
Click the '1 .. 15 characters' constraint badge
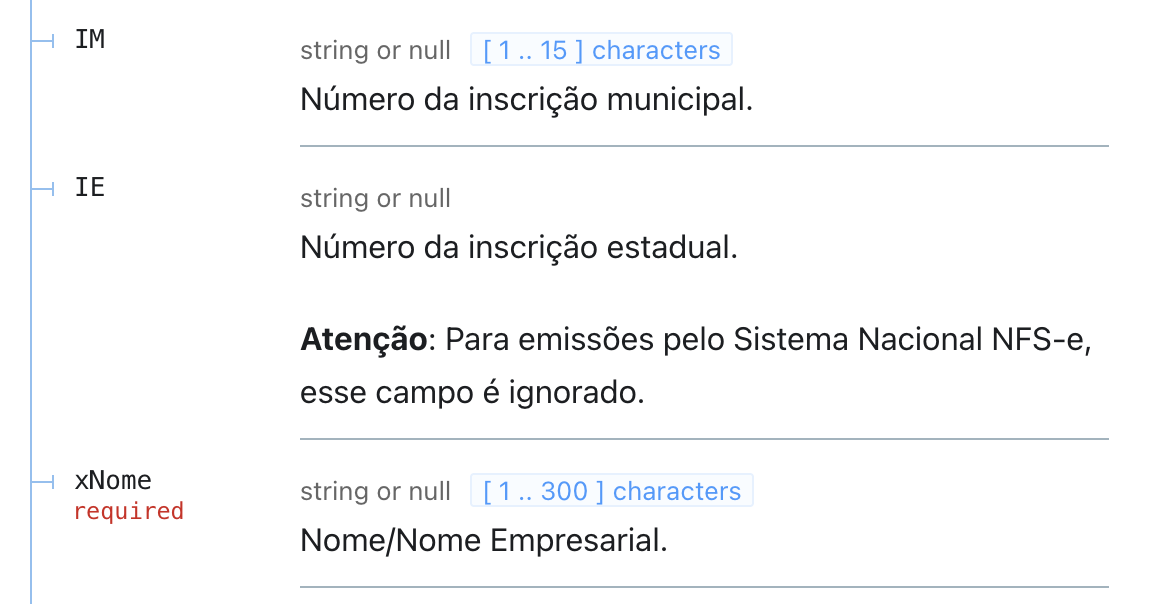601,50
